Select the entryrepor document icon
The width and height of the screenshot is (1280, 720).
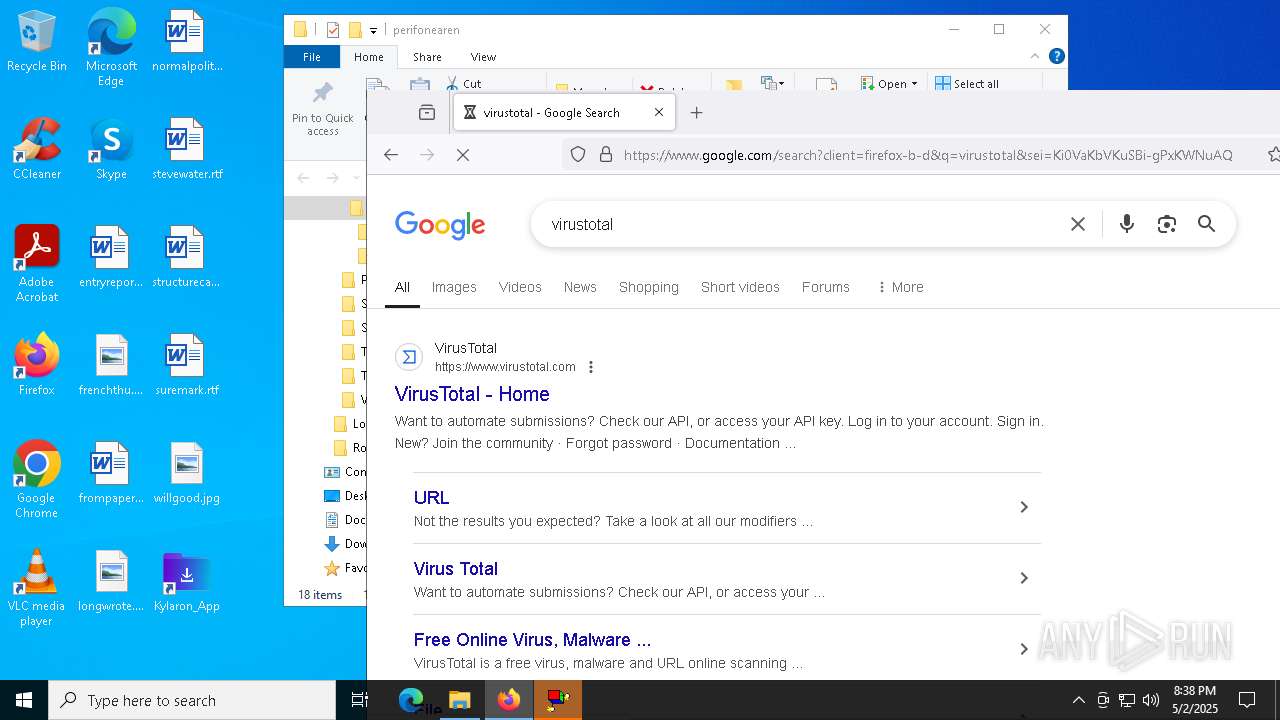[x=111, y=256]
